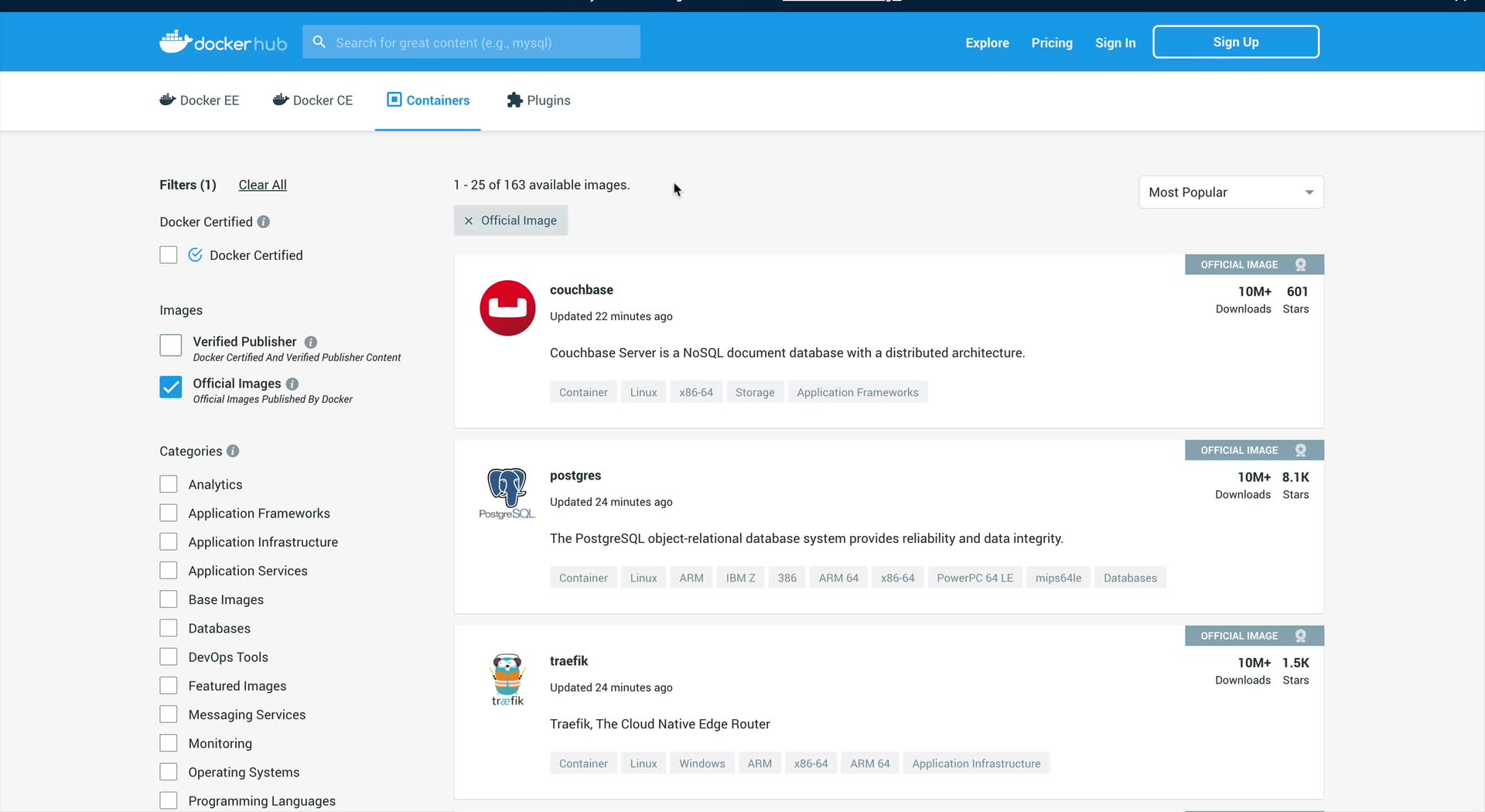Click the Databases tag on postgres

[x=1130, y=578]
